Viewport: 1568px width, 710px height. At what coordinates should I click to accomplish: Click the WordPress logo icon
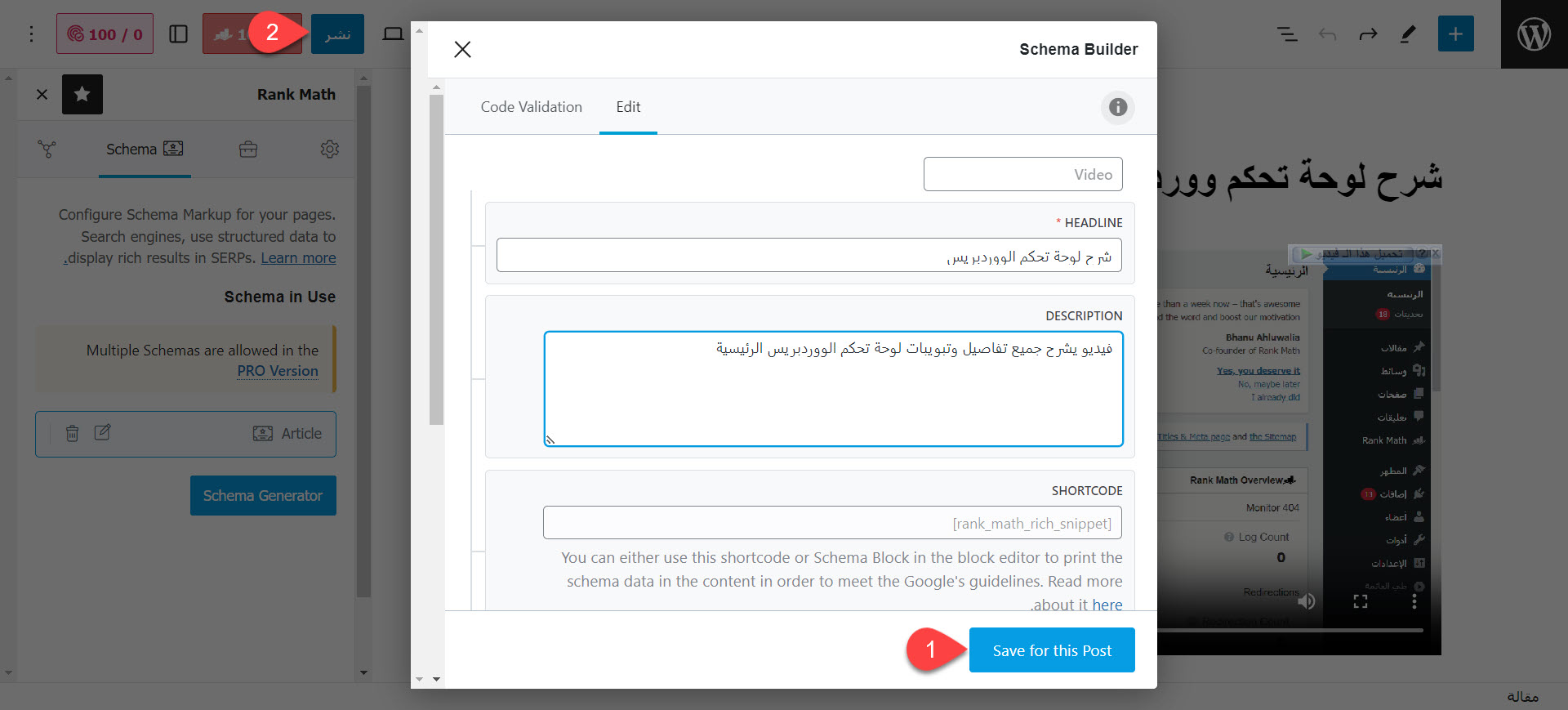1534,34
